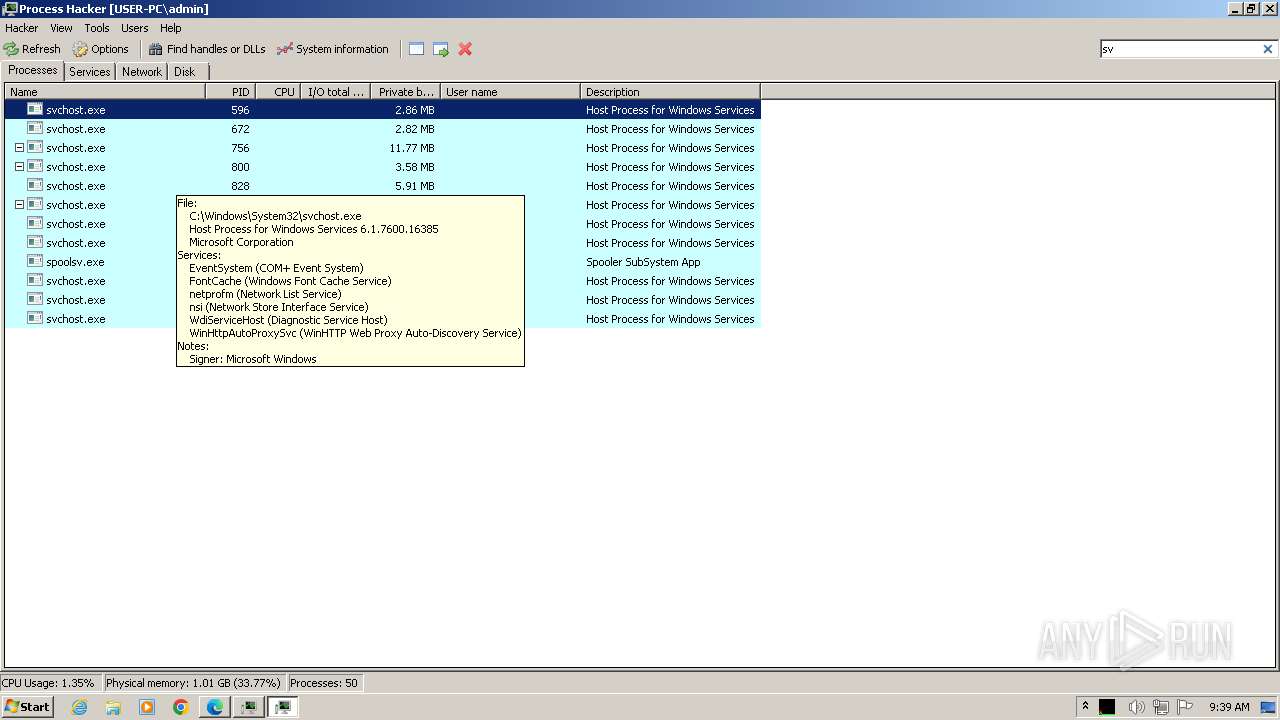The width and height of the screenshot is (1280, 720).
Task: Open System information window
Action: [332, 49]
